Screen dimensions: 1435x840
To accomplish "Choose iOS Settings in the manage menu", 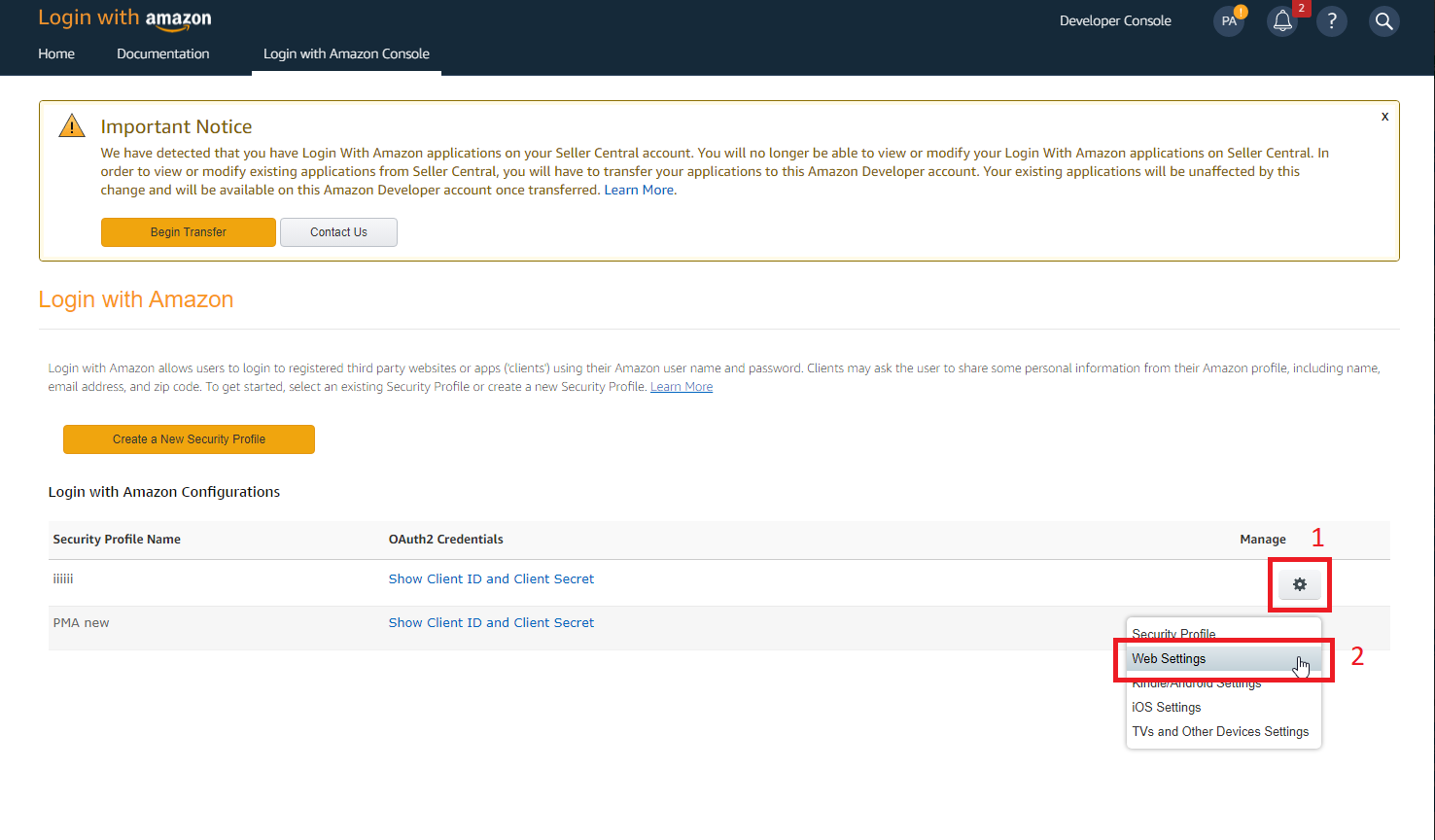I will click(1166, 708).
